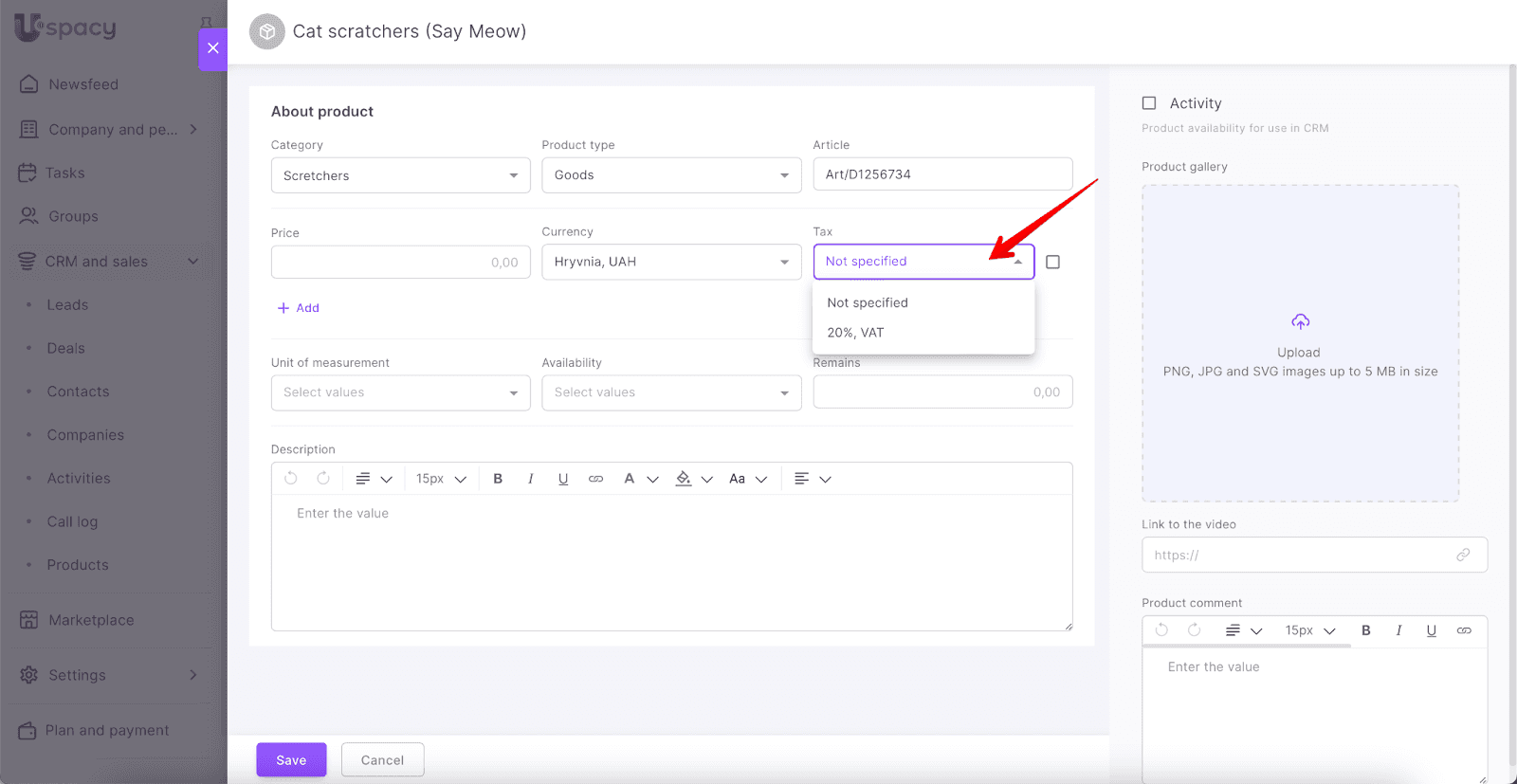Click Bold icon in Description toolbar

[498, 479]
